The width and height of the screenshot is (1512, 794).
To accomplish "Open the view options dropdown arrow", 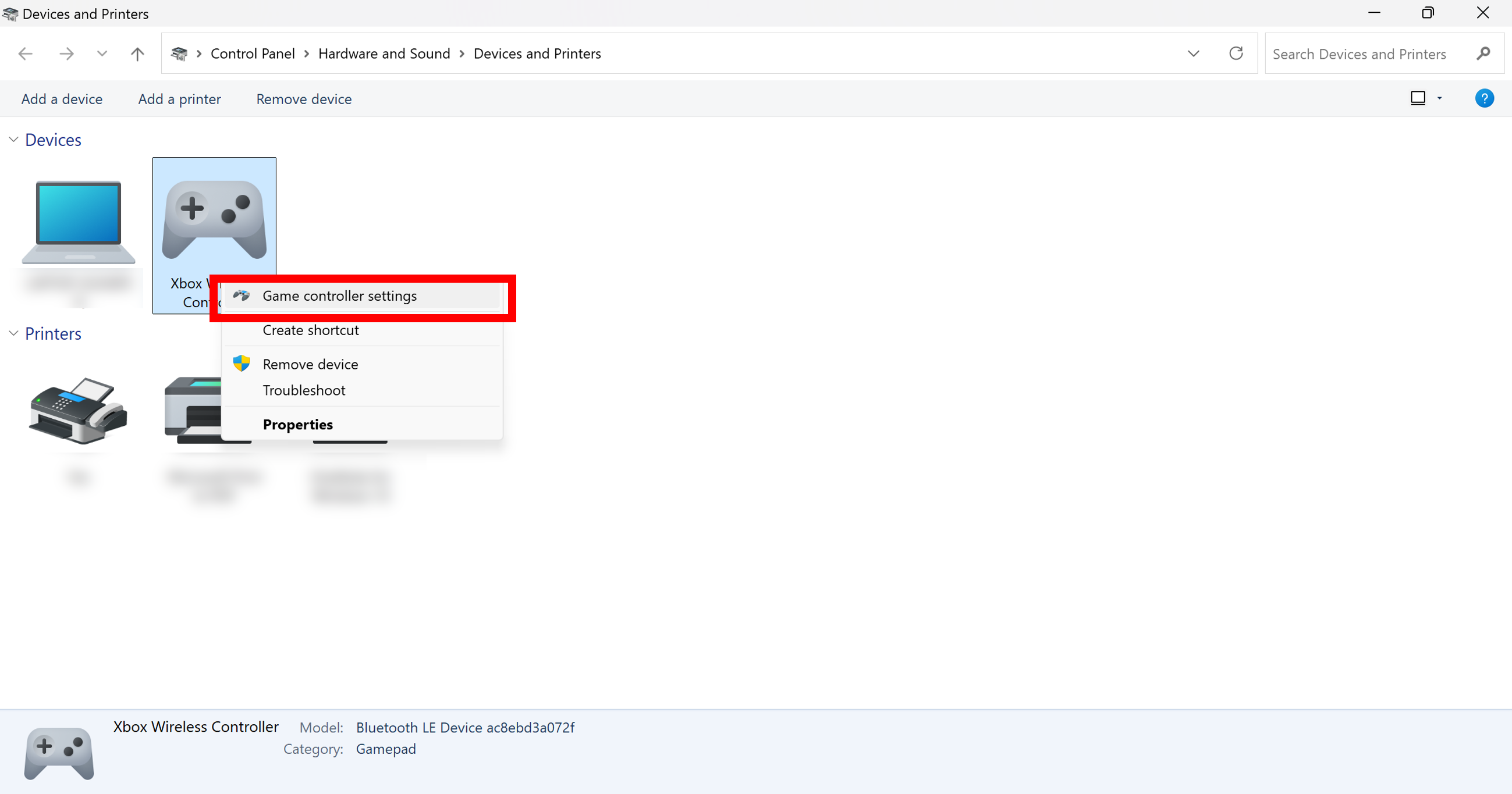I will pyautogui.click(x=1439, y=98).
